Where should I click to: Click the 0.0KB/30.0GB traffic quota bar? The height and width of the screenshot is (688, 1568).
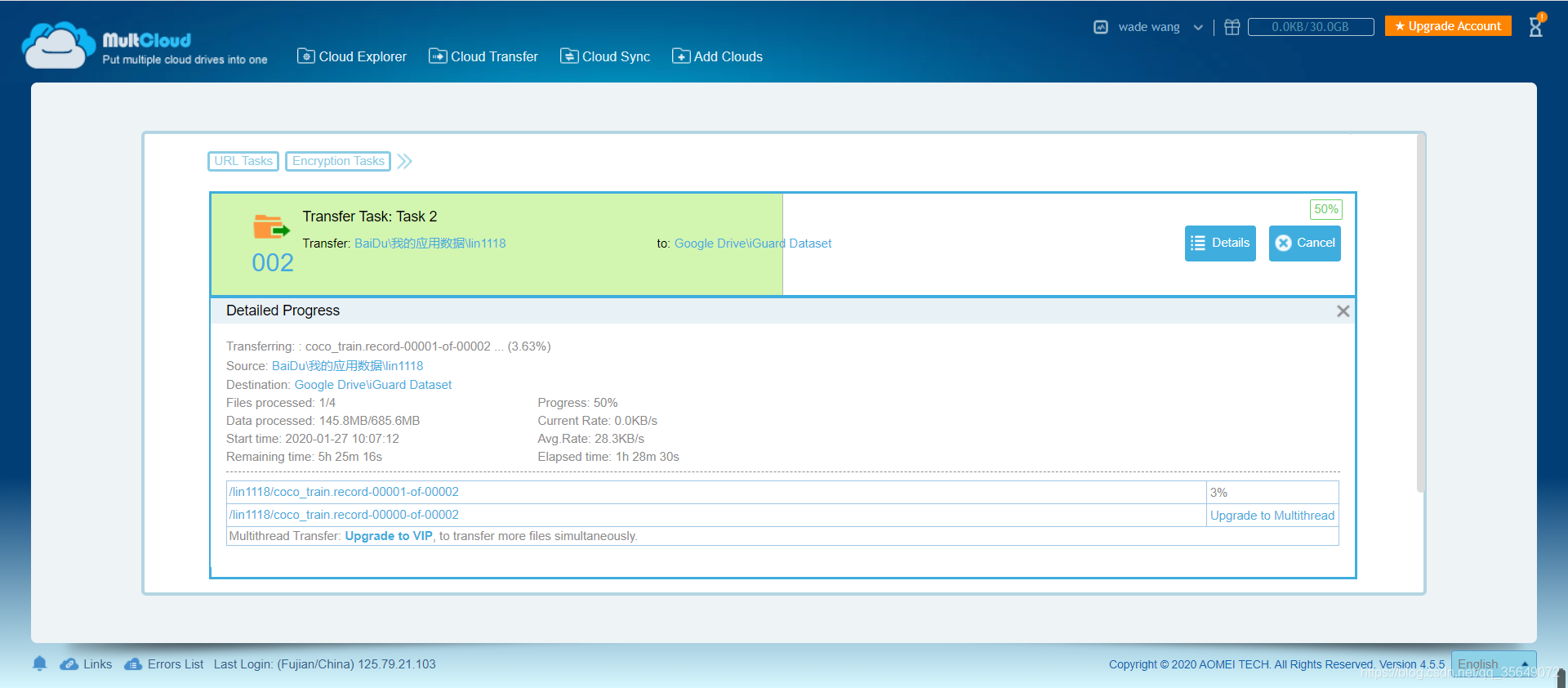[x=1311, y=27]
